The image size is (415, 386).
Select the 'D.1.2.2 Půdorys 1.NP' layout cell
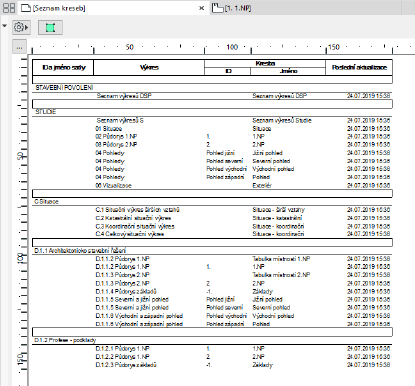pyautogui.click(x=122, y=357)
